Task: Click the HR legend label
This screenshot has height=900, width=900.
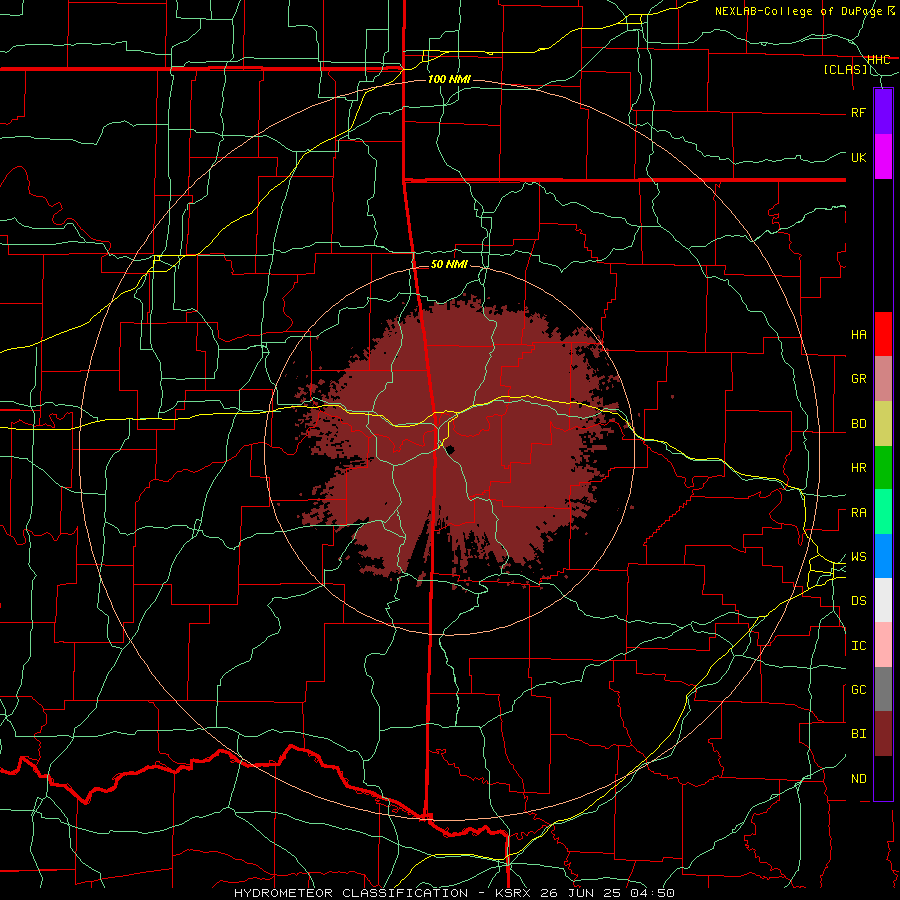Action: tap(858, 468)
